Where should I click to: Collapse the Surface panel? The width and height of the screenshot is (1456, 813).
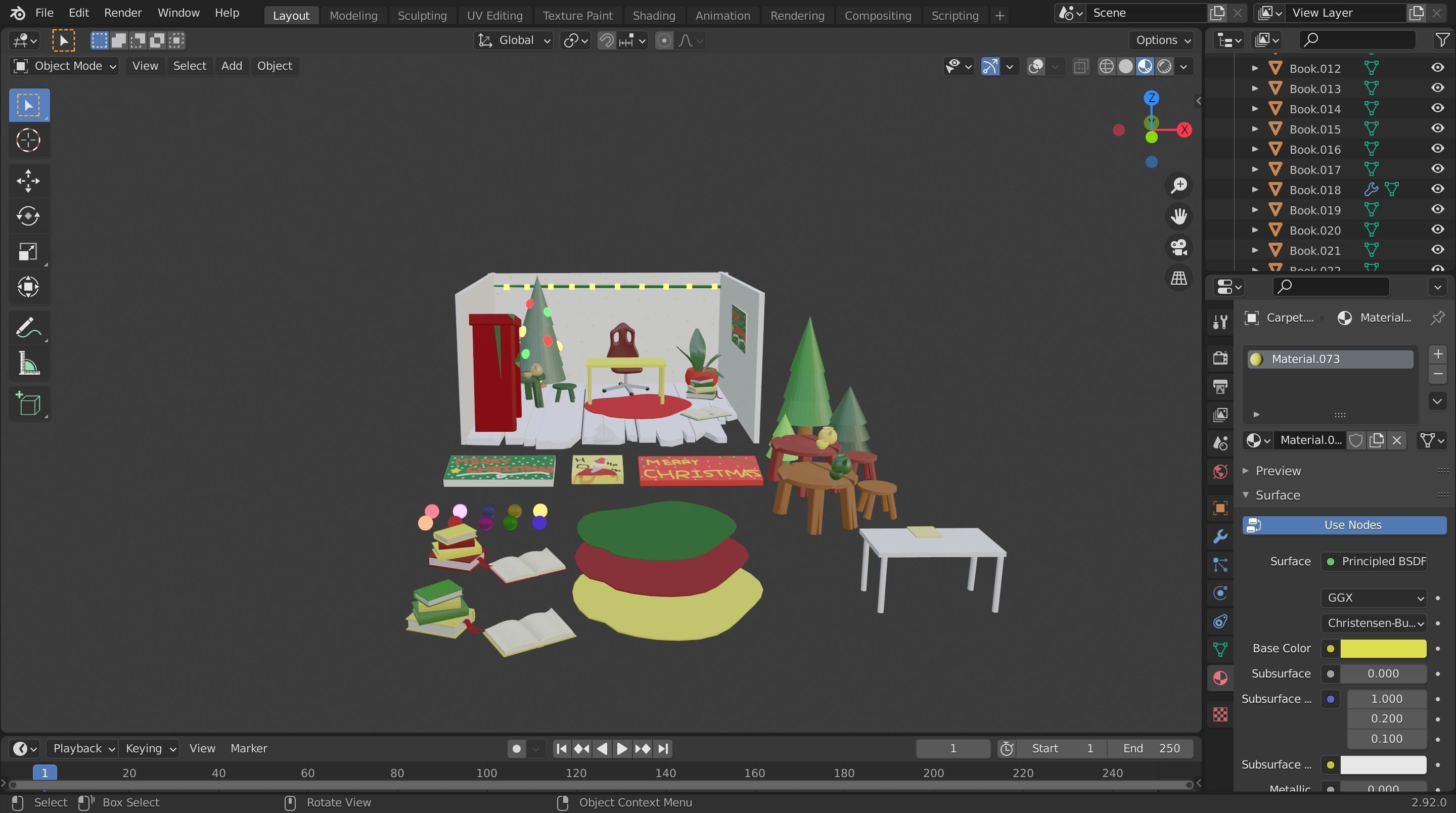(x=1278, y=495)
